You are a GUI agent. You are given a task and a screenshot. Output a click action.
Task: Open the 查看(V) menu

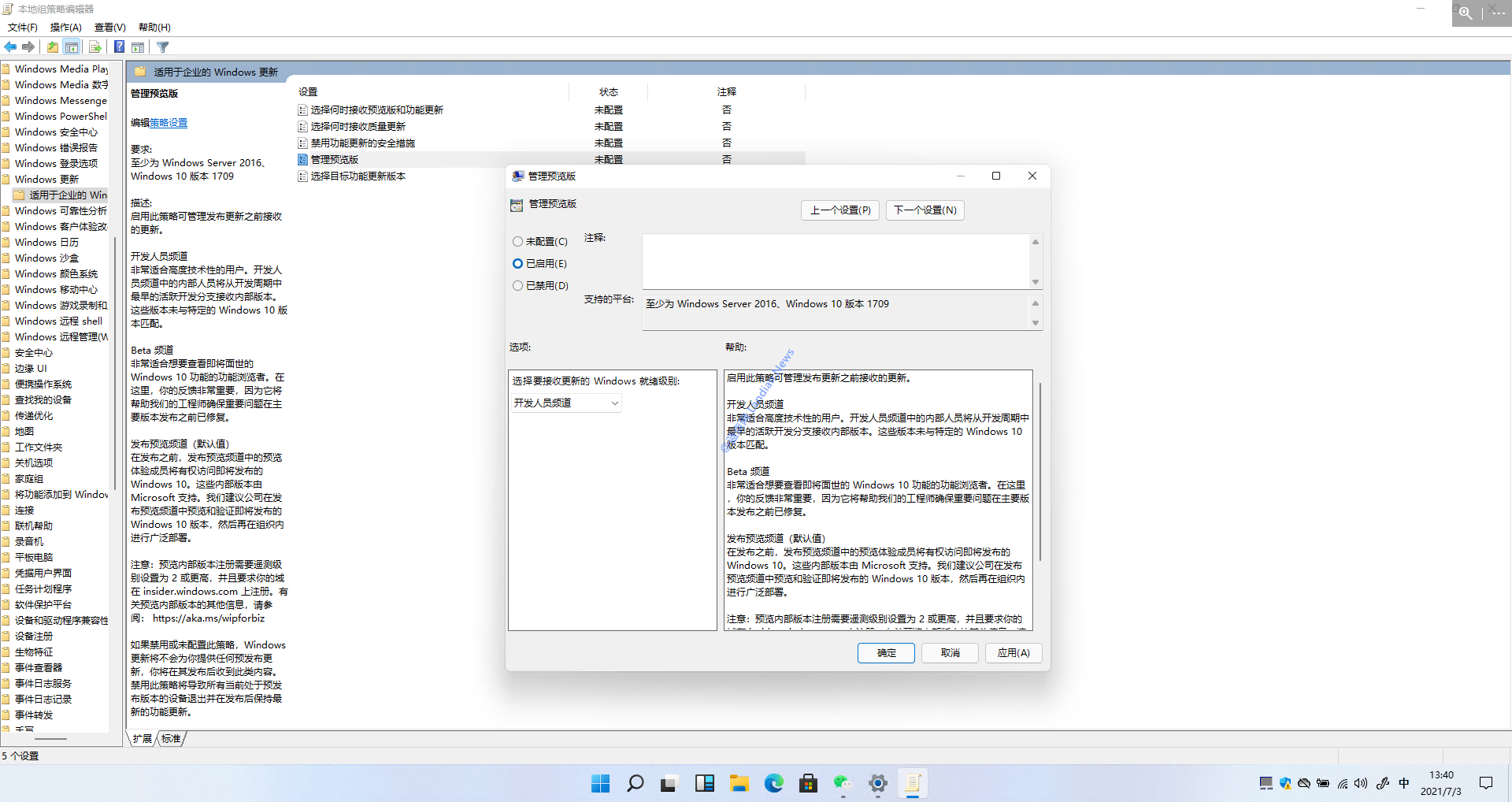[110, 28]
